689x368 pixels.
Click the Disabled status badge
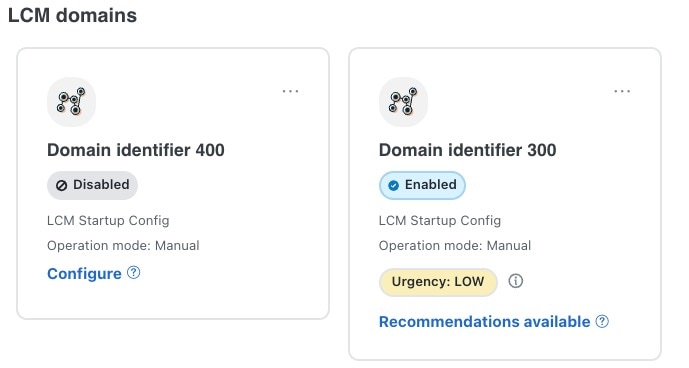pos(92,185)
